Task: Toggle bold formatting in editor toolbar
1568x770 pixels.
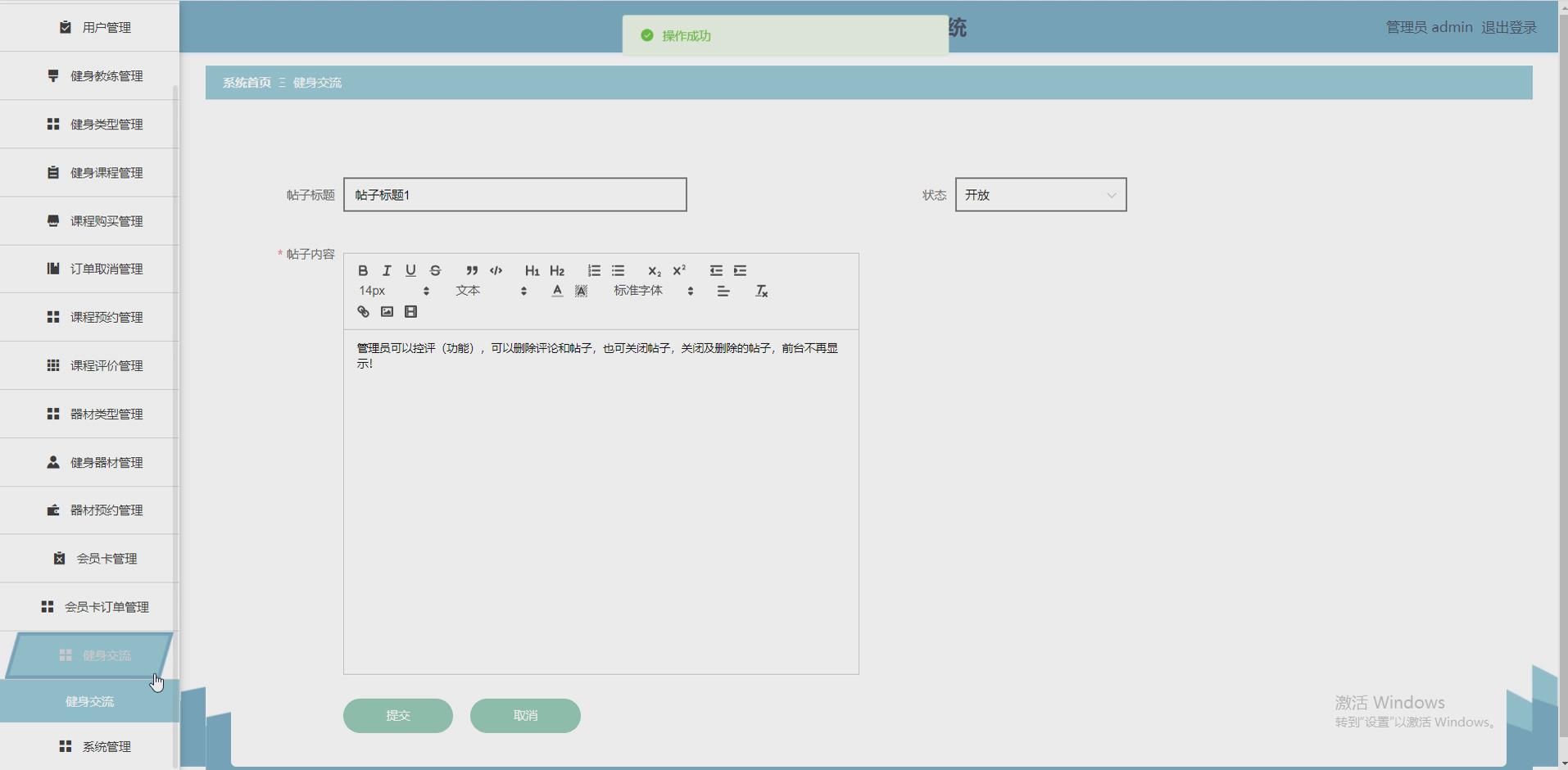Action: [x=363, y=270]
